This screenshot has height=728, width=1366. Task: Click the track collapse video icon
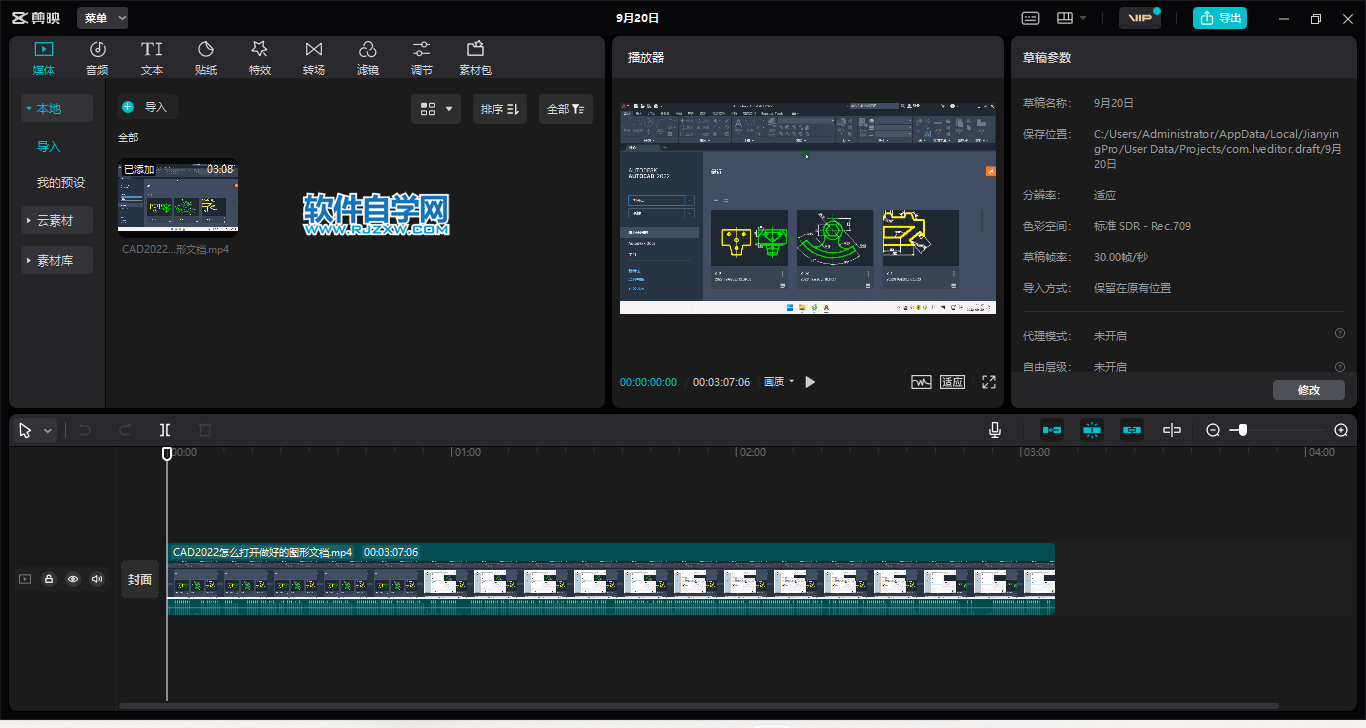(x=25, y=579)
